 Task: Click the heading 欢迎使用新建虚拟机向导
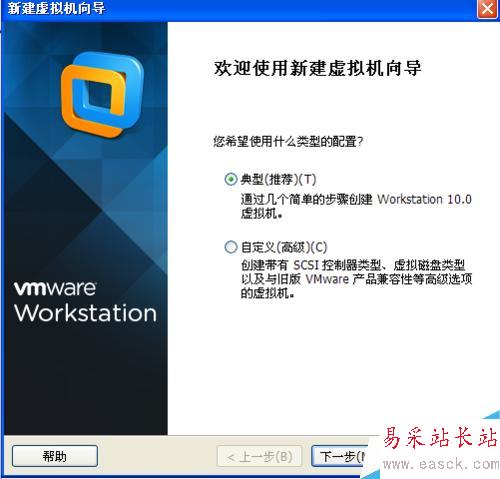pyautogui.click(x=317, y=68)
